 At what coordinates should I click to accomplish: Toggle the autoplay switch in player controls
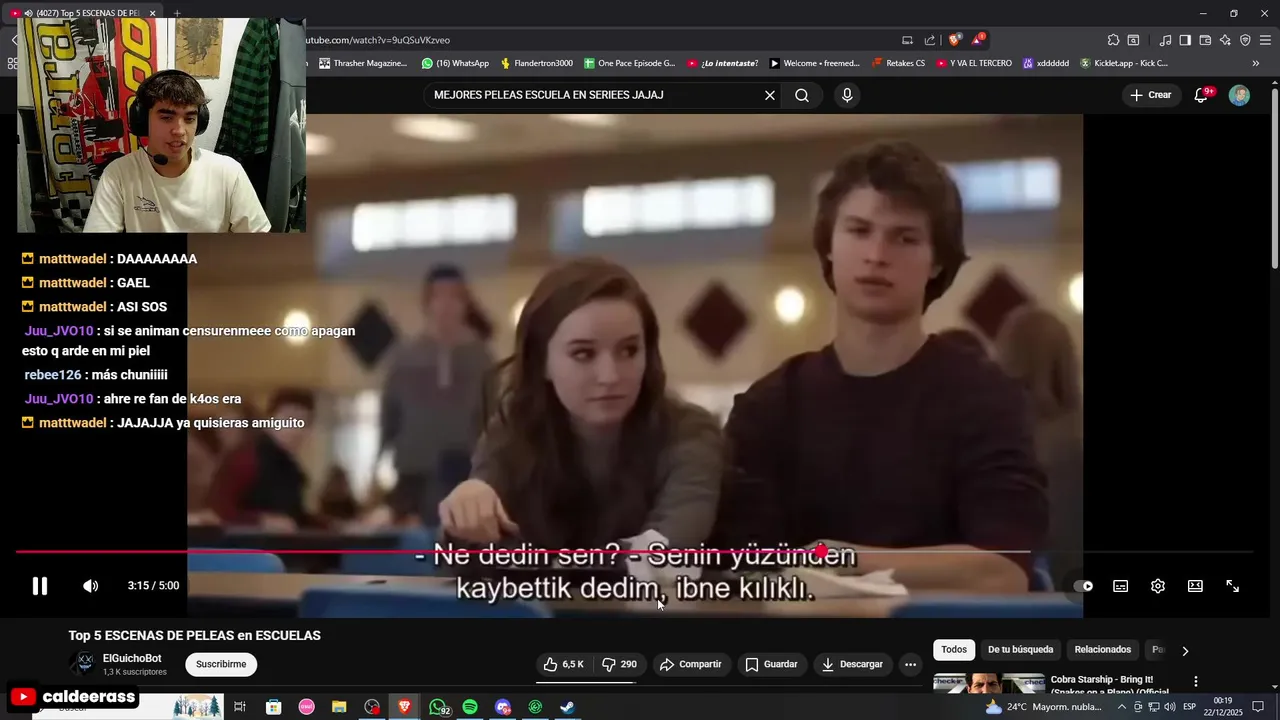coord(1083,586)
